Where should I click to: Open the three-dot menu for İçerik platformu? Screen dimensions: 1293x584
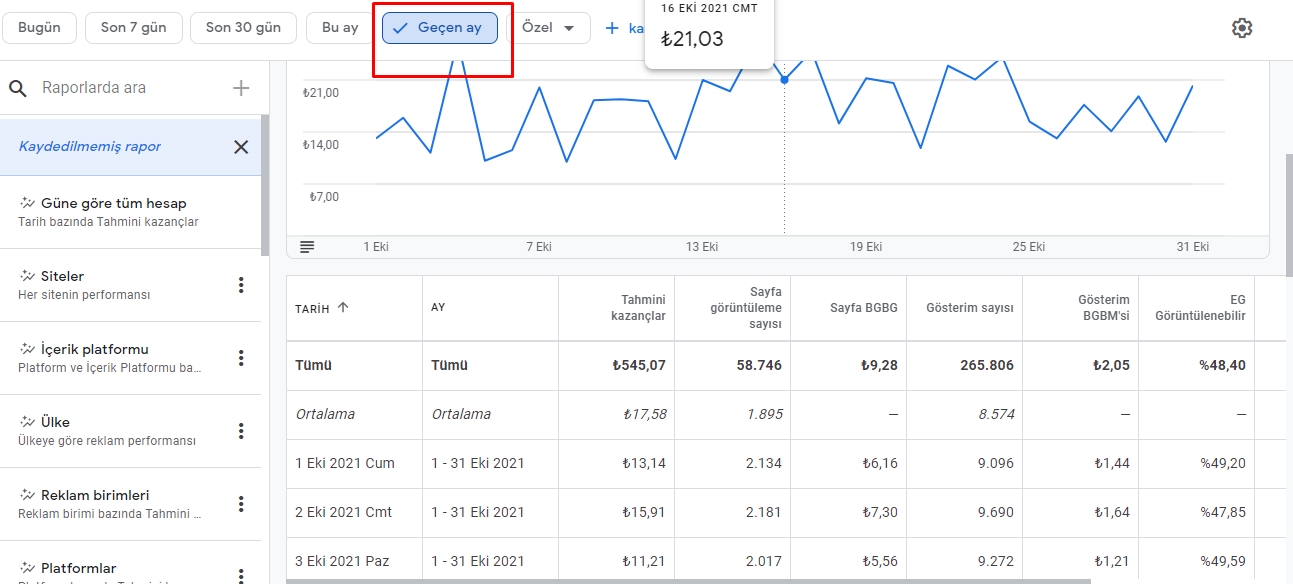coord(241,358)
